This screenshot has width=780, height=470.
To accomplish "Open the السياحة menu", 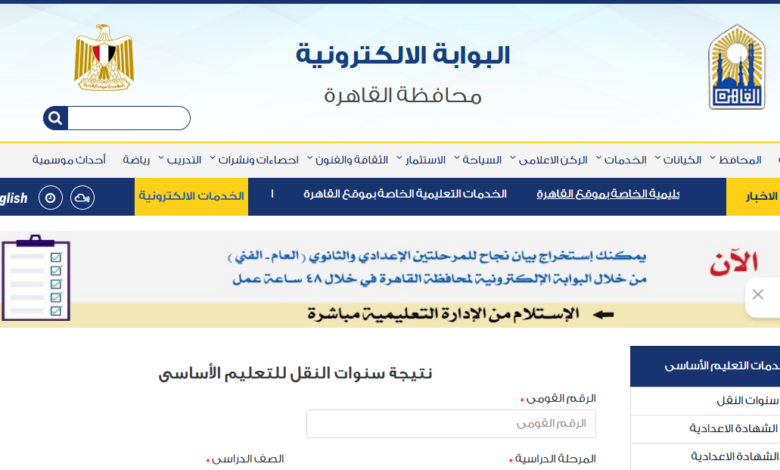I will click(482, 160).
